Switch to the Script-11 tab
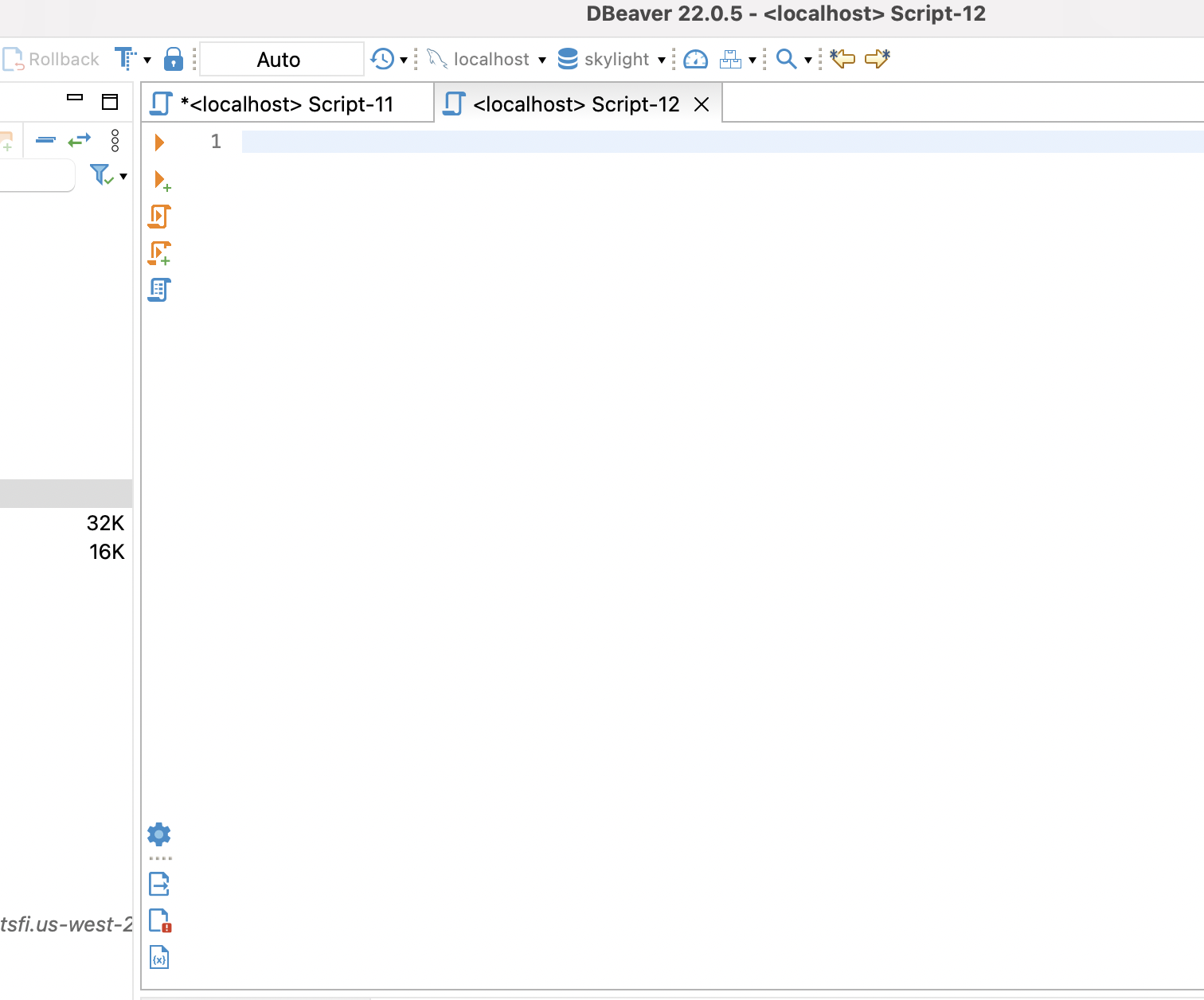 pyautogui.click(x=287, y=104)
